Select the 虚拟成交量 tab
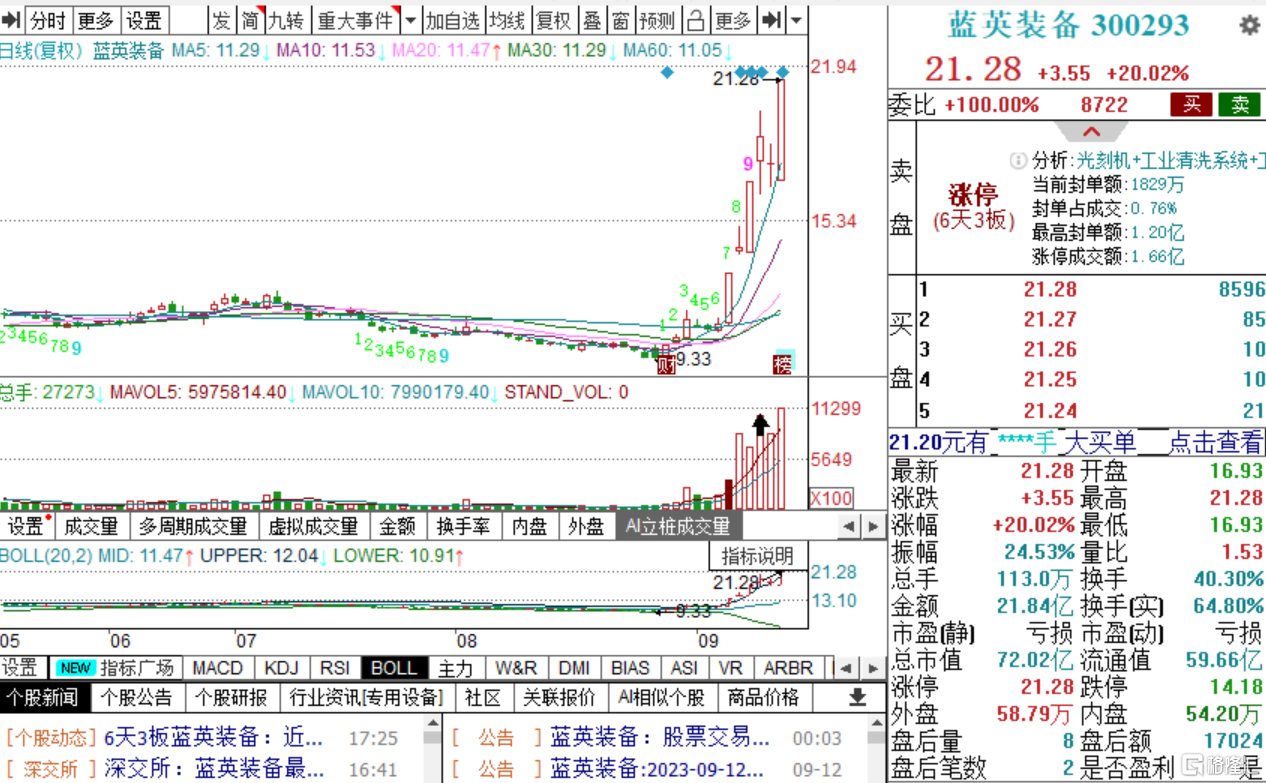The width and height of the screenshot is (1266, 783). point(313,526)
